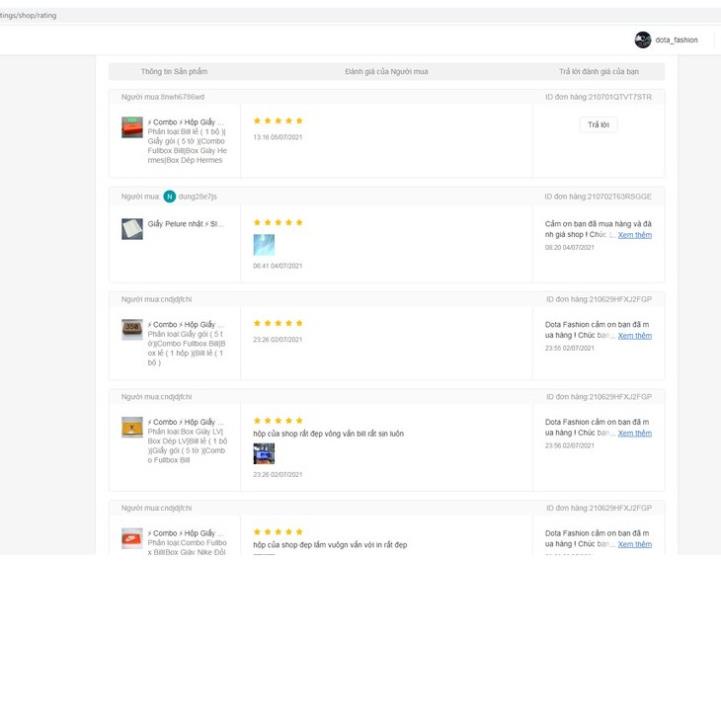Click the five-star rating in the Giấy Pelure row
Screen dimensions: 721x721
coord(278,223)
